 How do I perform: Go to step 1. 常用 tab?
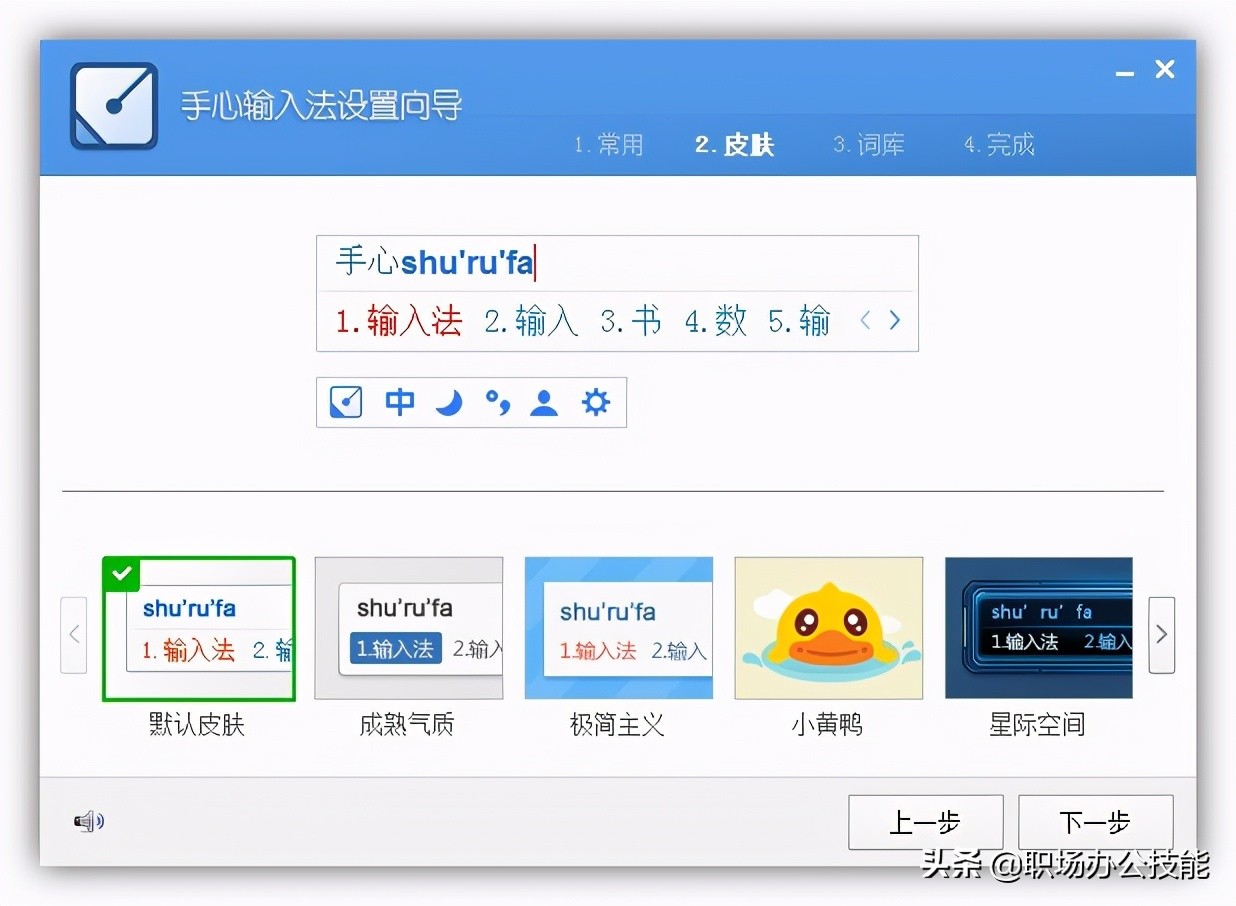click(x=609, y=145)
